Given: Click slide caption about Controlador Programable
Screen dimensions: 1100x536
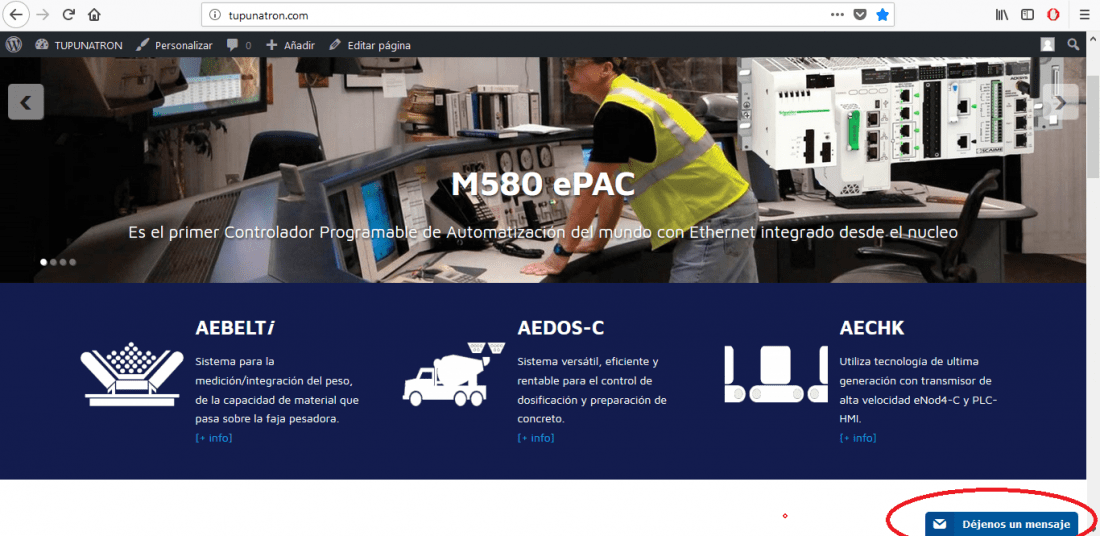Looking at the screenshot, I should pyautogui.click(x=542, y=232).
